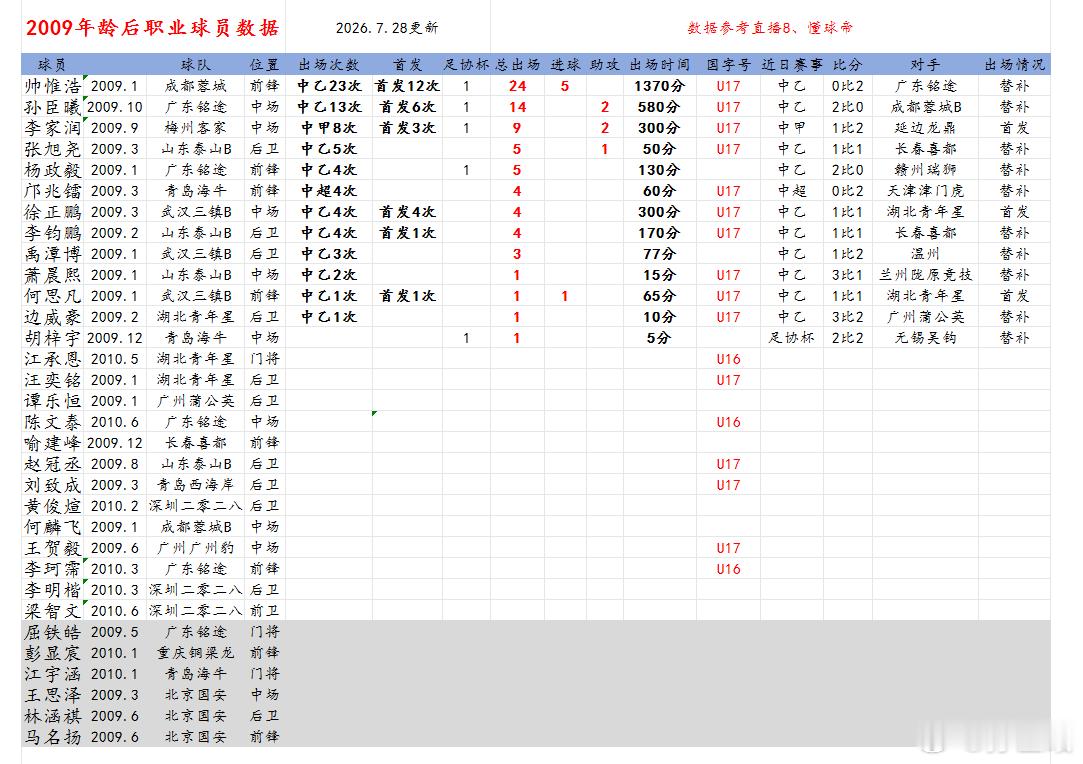Select player name 黄俊煊
1083x764 pixels.
[x=52, y=506]
